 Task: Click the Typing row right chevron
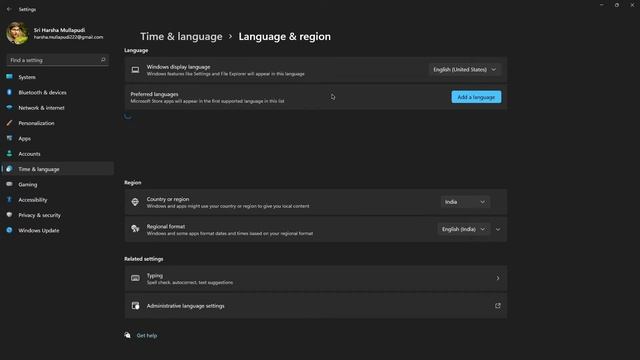(498, 278)
